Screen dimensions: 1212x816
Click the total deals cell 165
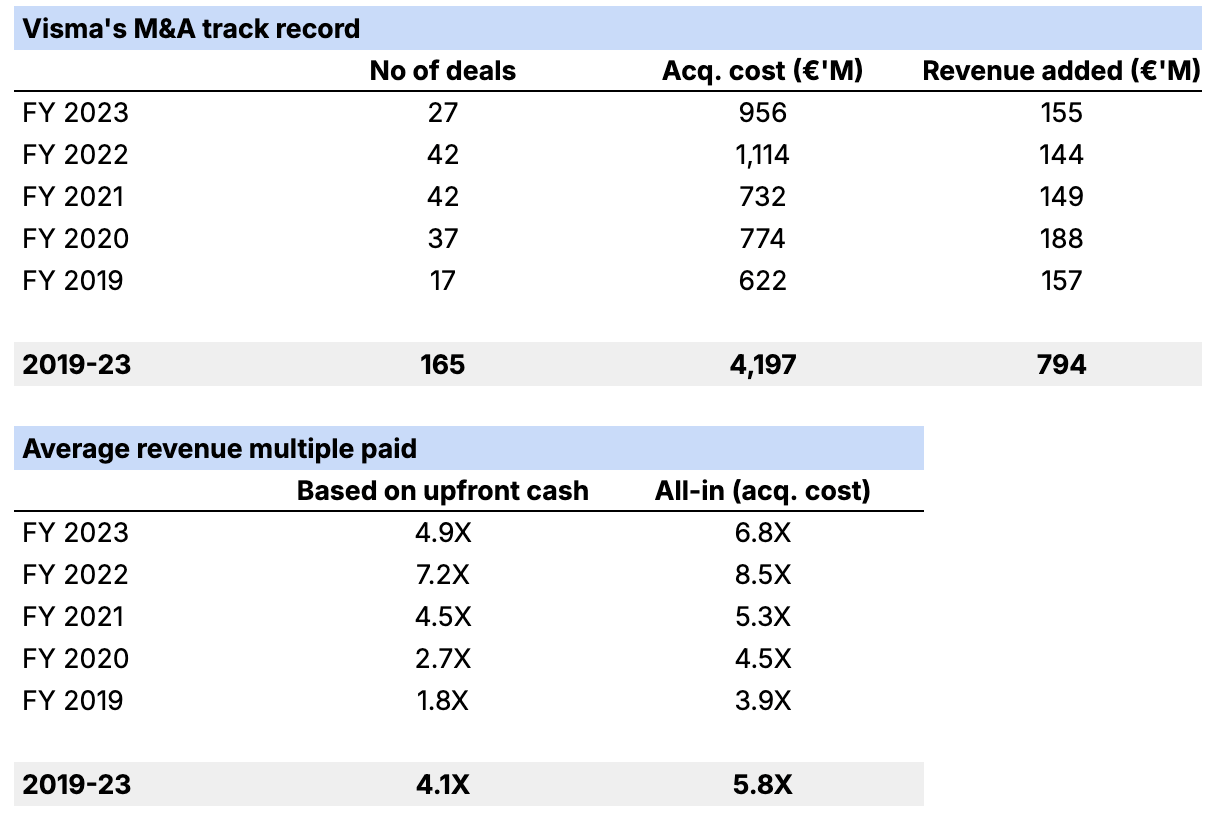click(443, 364)
